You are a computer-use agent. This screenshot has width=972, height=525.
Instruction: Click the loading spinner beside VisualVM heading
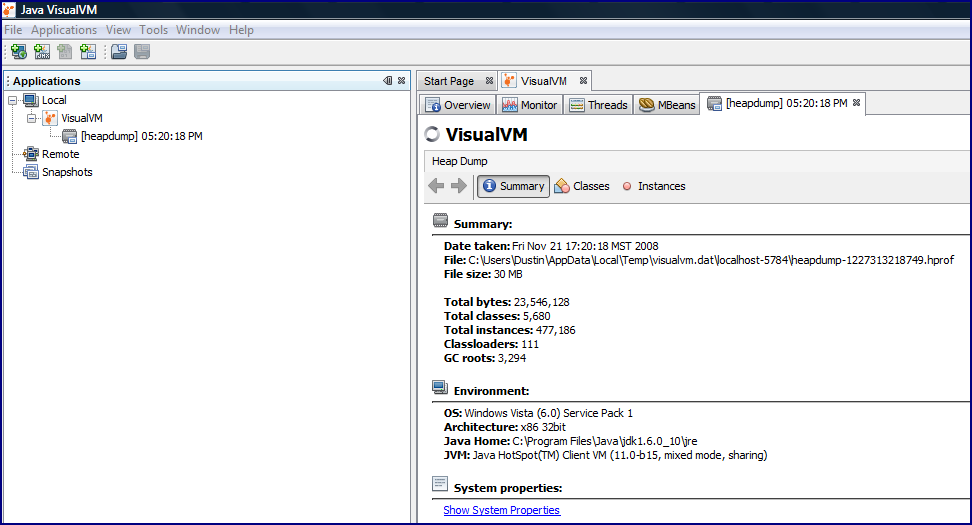(x=432, y=135)
